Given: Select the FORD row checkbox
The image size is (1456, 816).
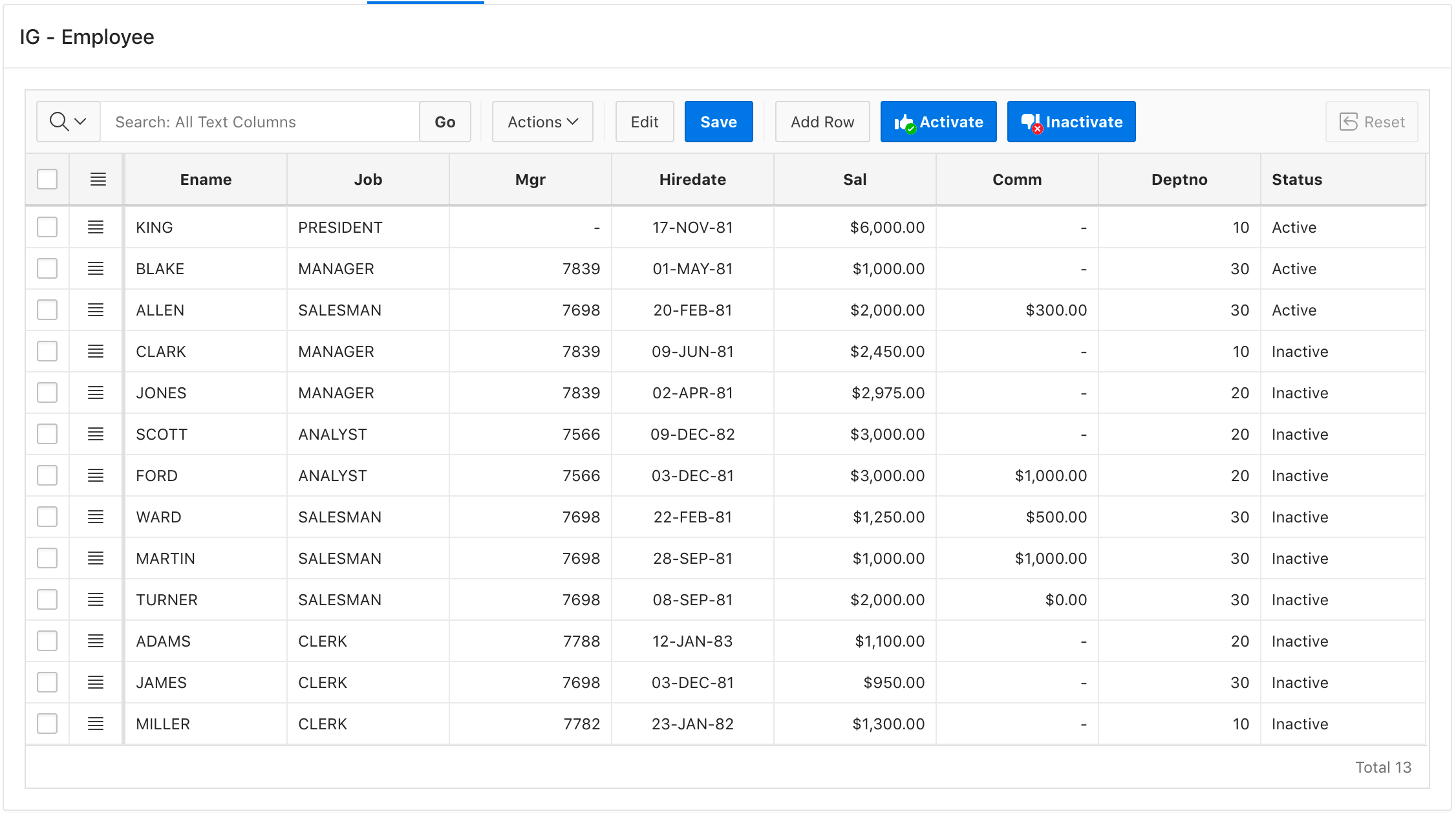Looking at the screenshot, I should (47, 475).
